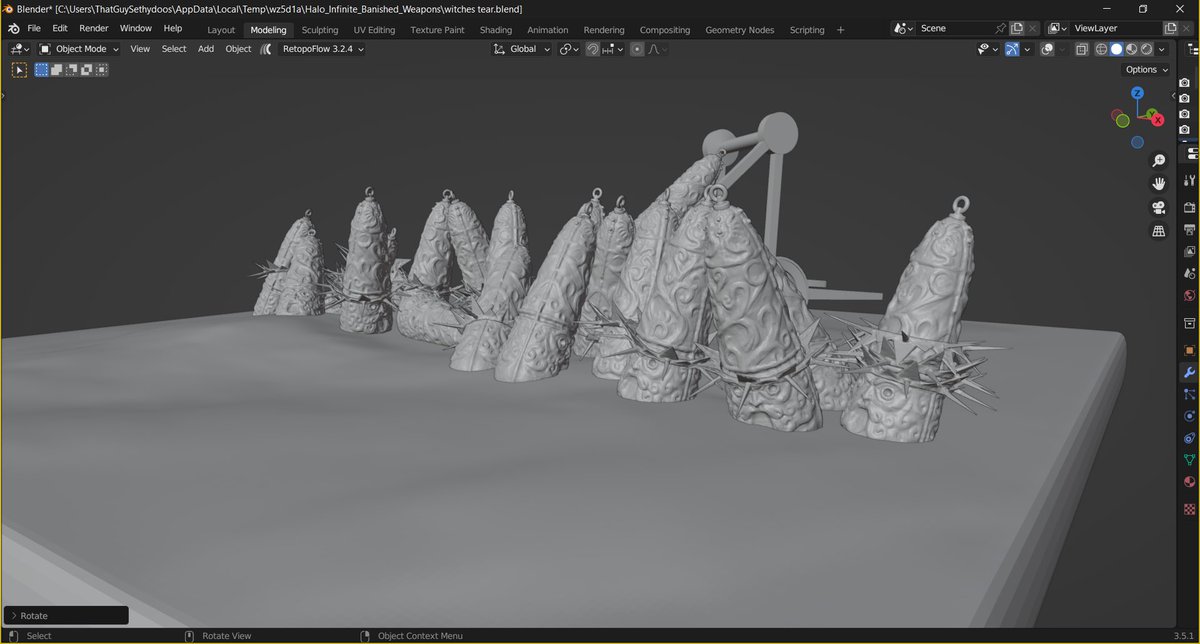1200x644 pixels.
Task: Open viewport shading options dropdown arrow
Action: (x=1161, y=48)
